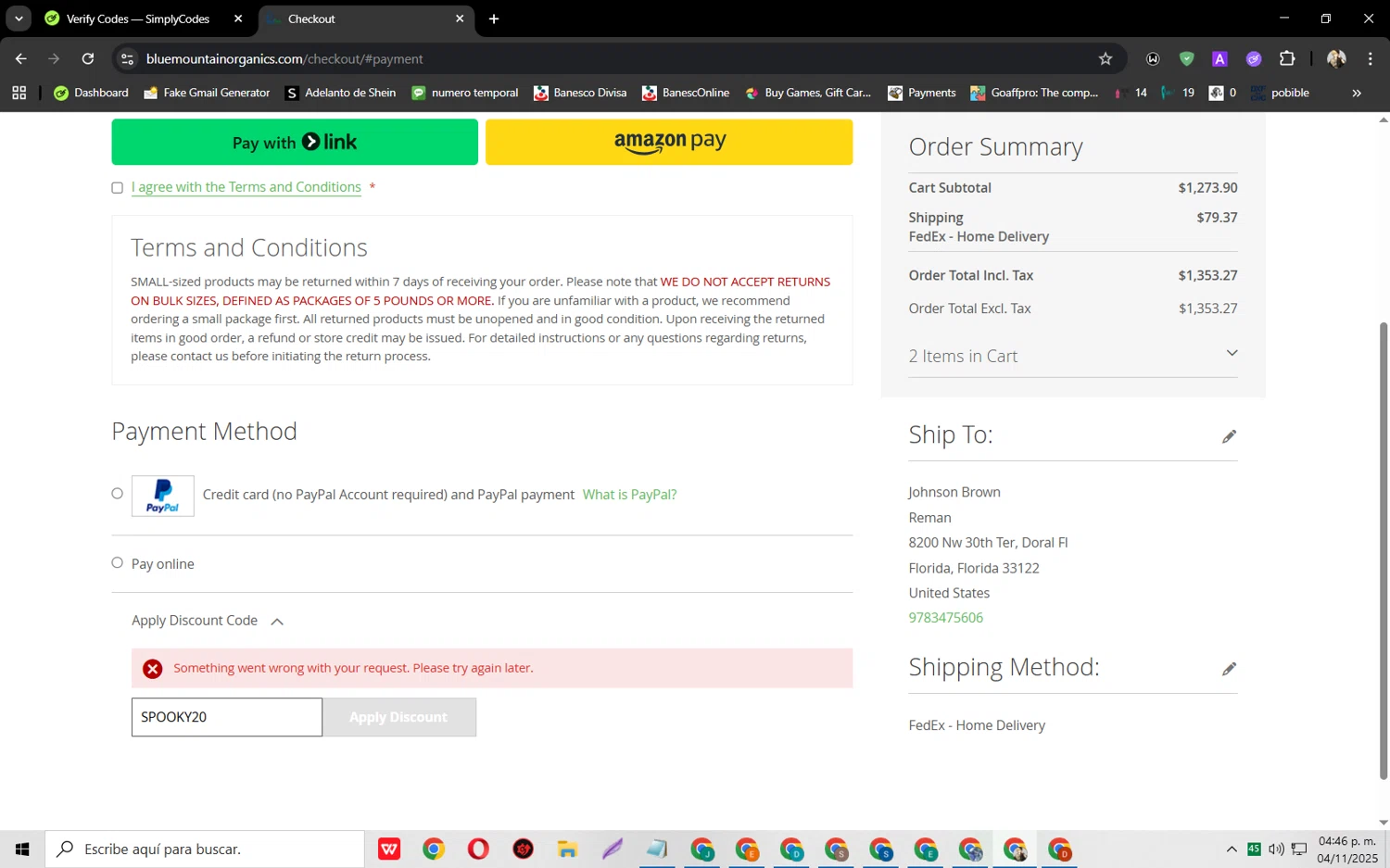The width and height of the screenshot is (1390, 868).
Task: Go back to the previous page
Action: point(20,58)
